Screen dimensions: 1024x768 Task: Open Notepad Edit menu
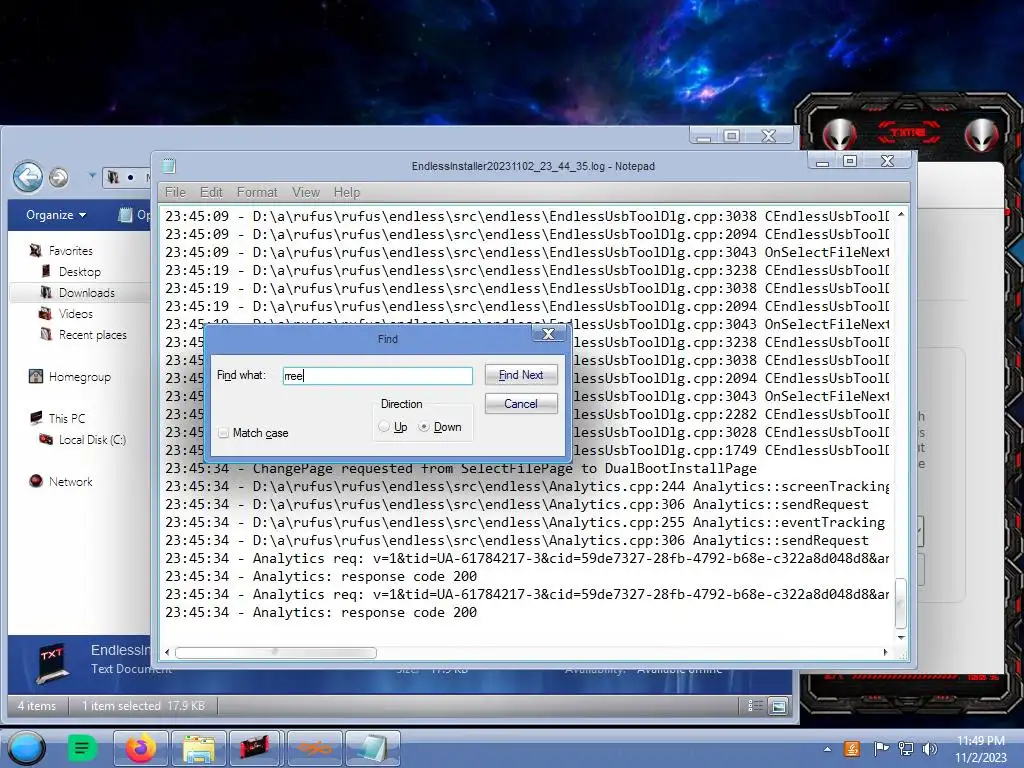coord(211,192)
